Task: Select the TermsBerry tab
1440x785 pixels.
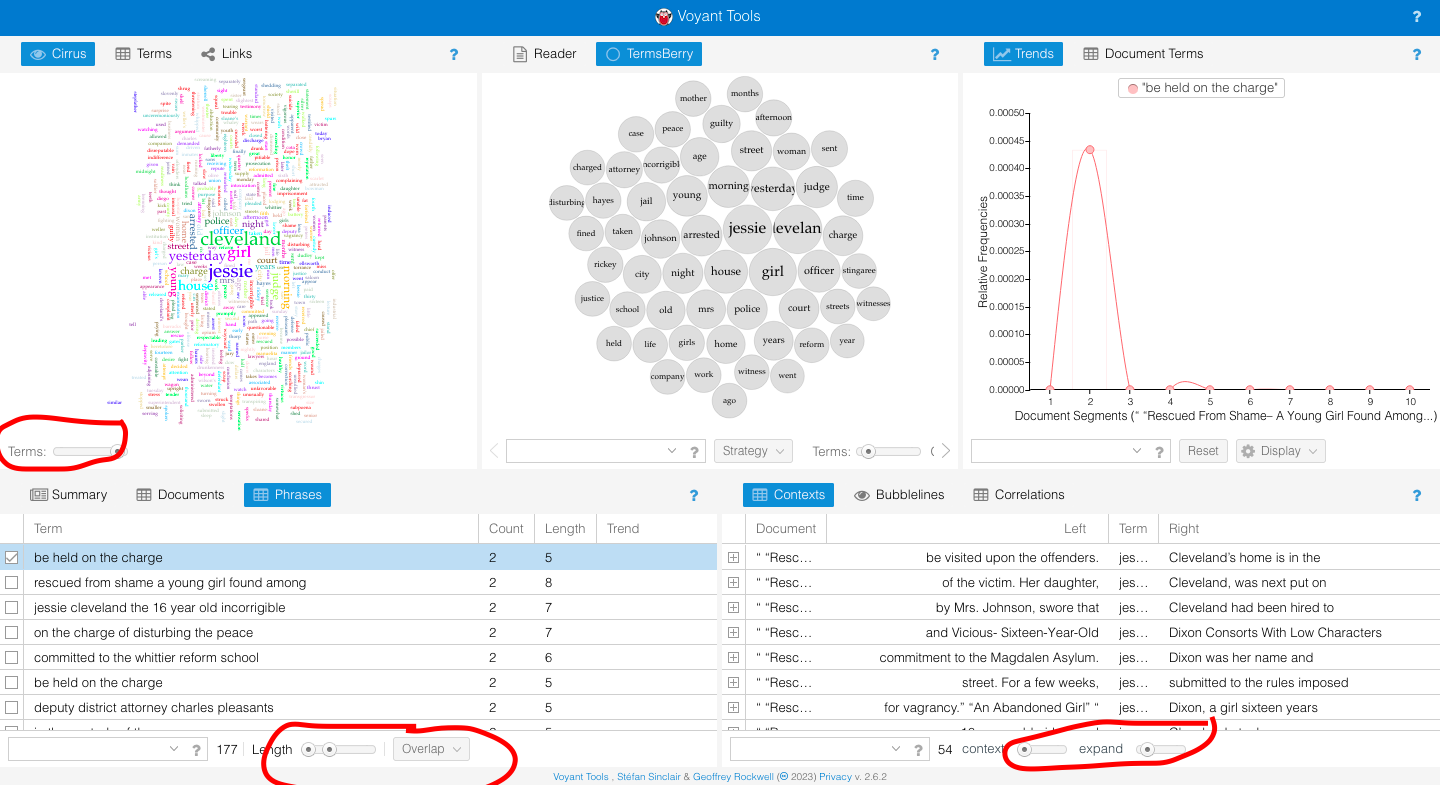Action: 649,54
